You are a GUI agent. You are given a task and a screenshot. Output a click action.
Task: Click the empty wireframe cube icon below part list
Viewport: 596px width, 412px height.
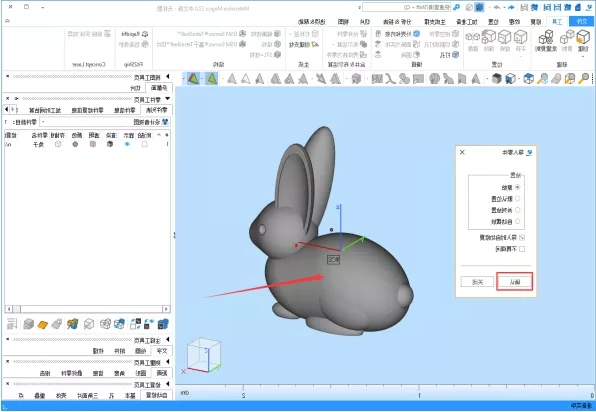pyautogui.click(x=89, y=324)
